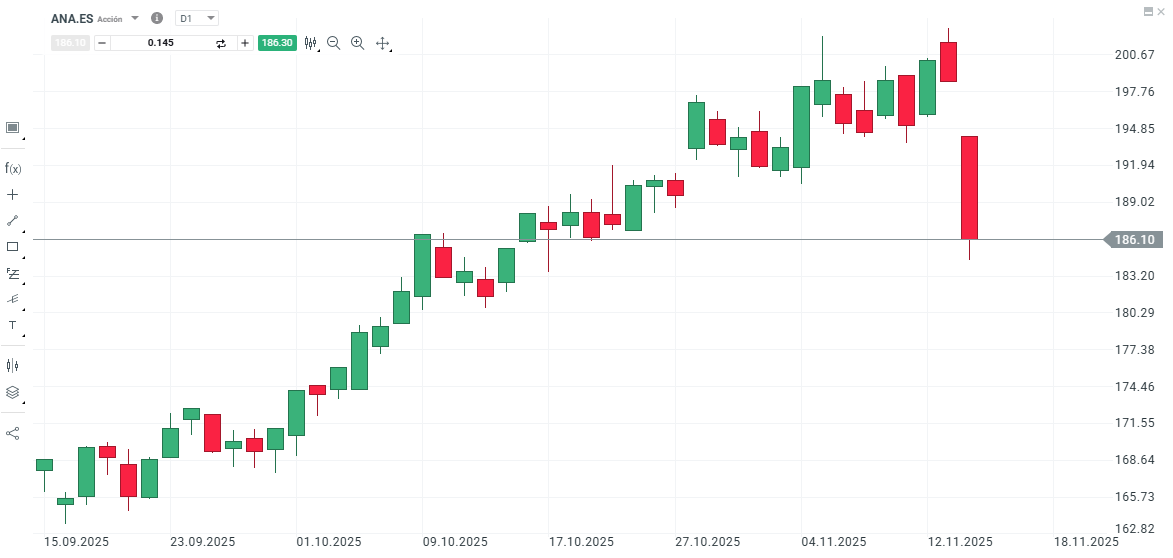Open the chart type candlestick selector
The image size is (1173, 558).
coord(311,43)
